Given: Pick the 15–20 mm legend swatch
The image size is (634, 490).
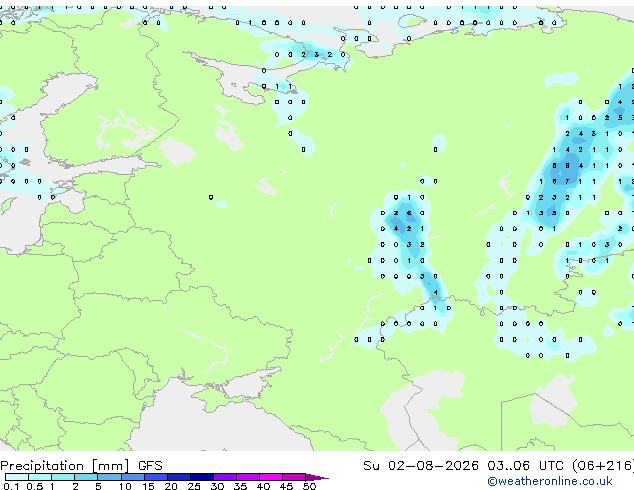Looking at the screenshot, I should [x=155, y=477].
